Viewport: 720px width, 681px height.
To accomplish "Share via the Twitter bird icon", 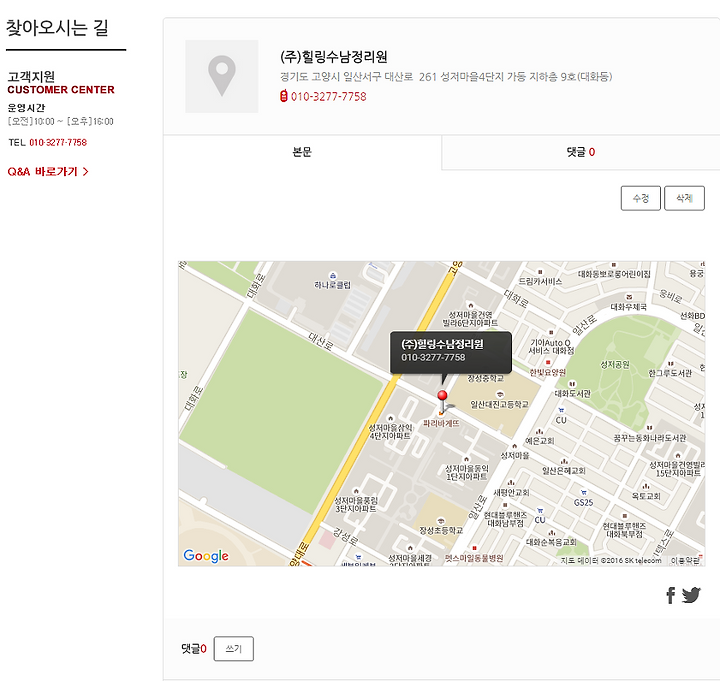I will 691,595.
